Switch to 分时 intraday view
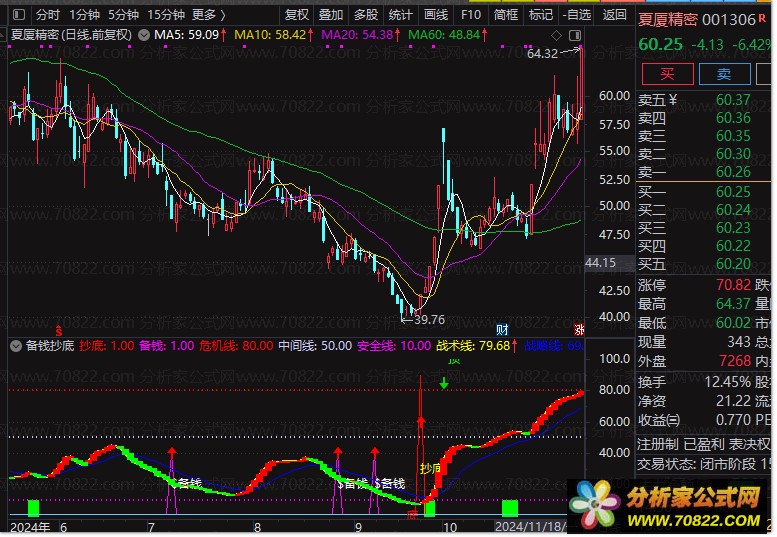The width and height of the screenshot is (777, 537). pos(47,15)
